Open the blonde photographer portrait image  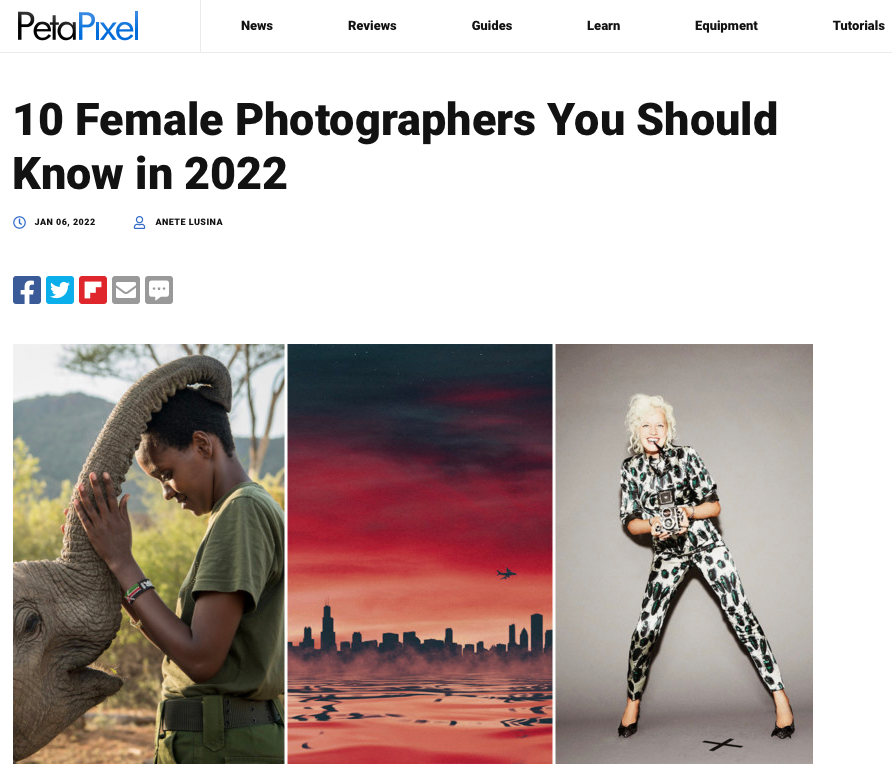pos(684,554)
